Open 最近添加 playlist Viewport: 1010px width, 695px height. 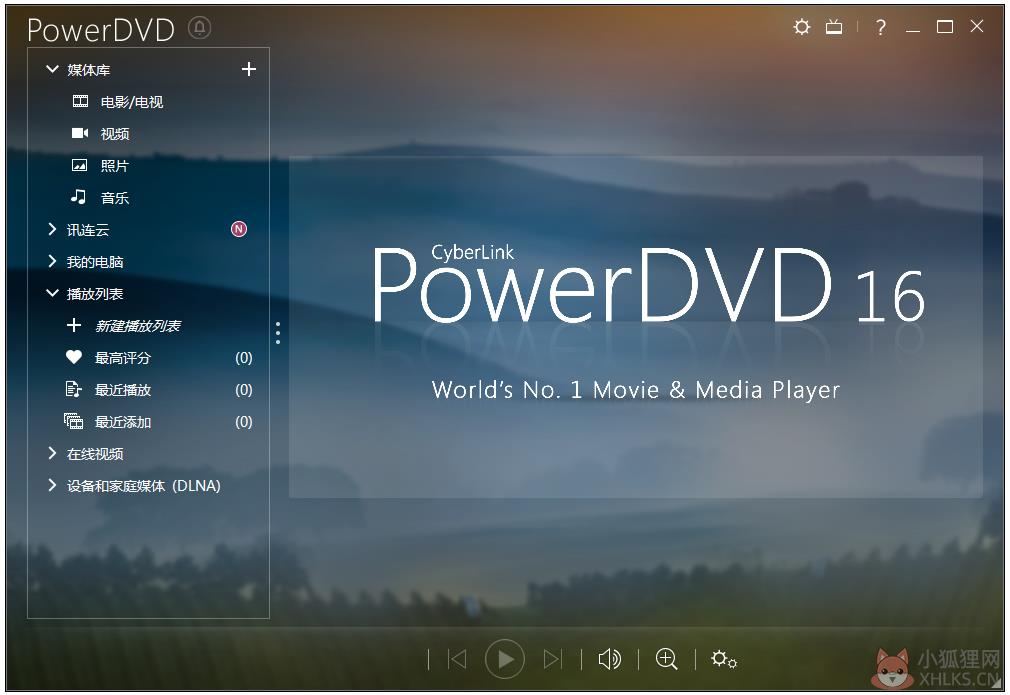point(123,422)
